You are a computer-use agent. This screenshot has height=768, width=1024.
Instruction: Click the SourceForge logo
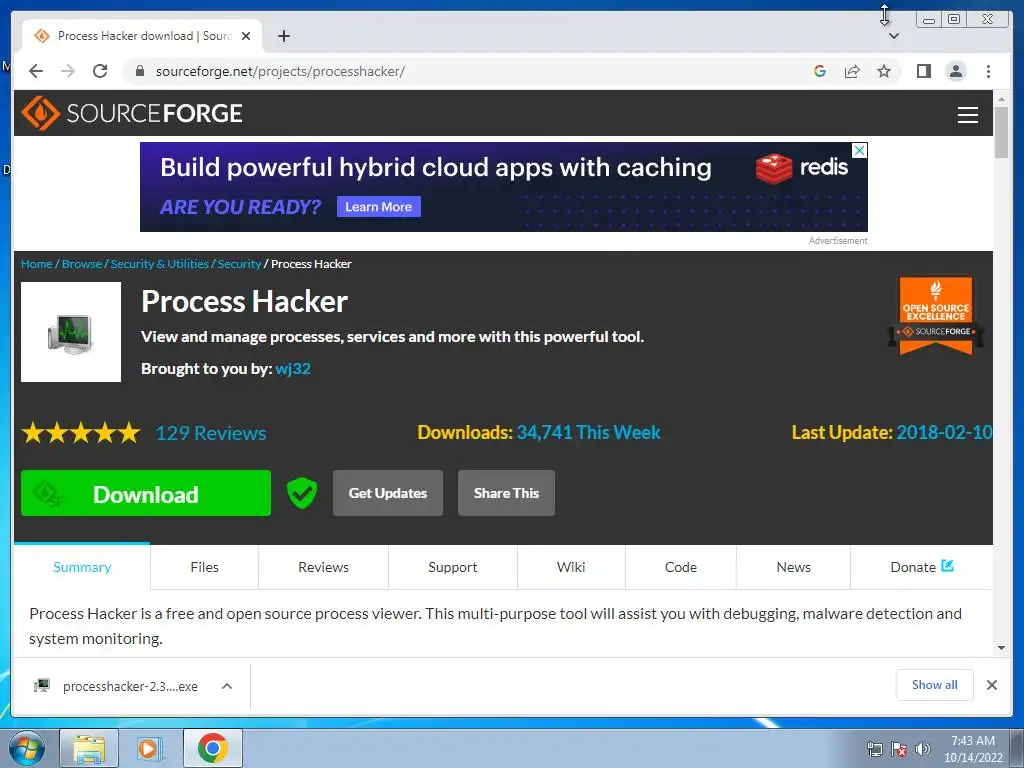pos(132,113)
